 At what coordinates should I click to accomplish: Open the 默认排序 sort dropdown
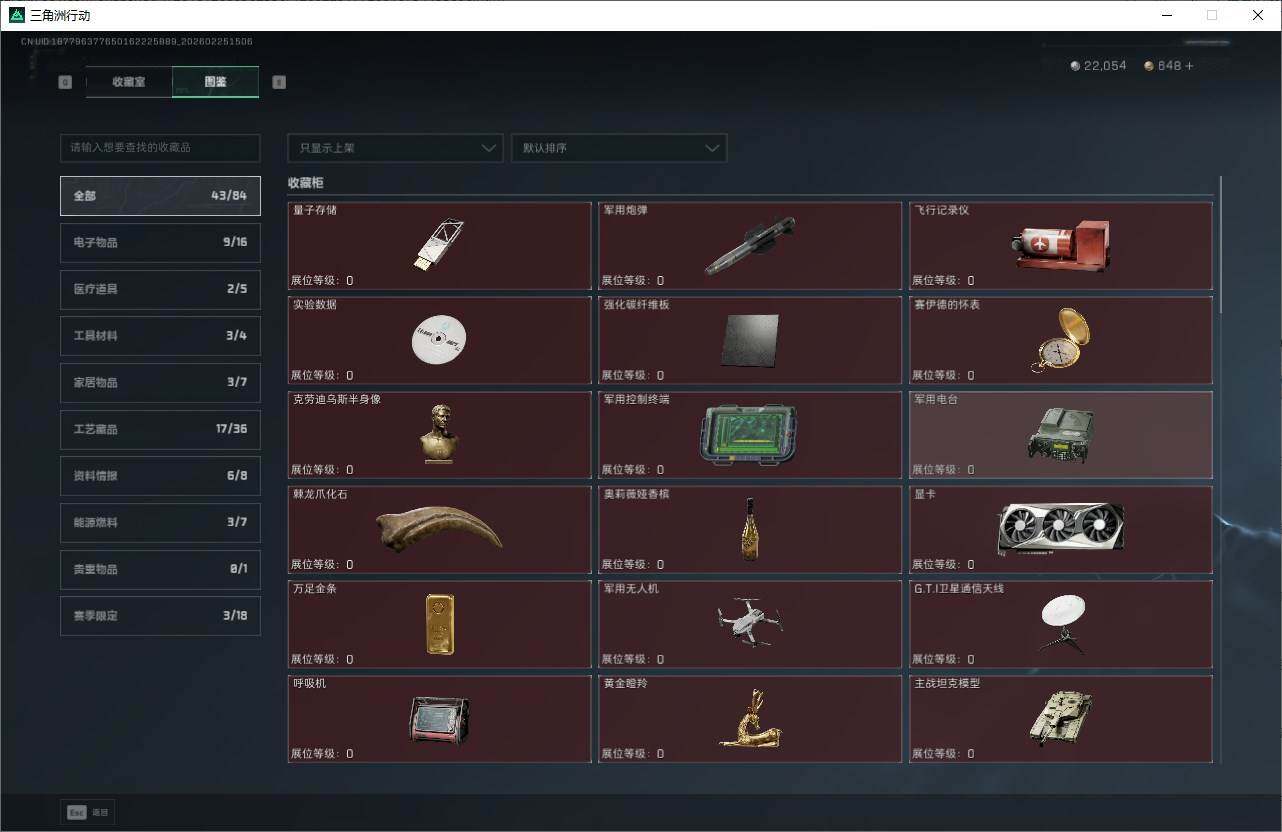pos(618,148)
